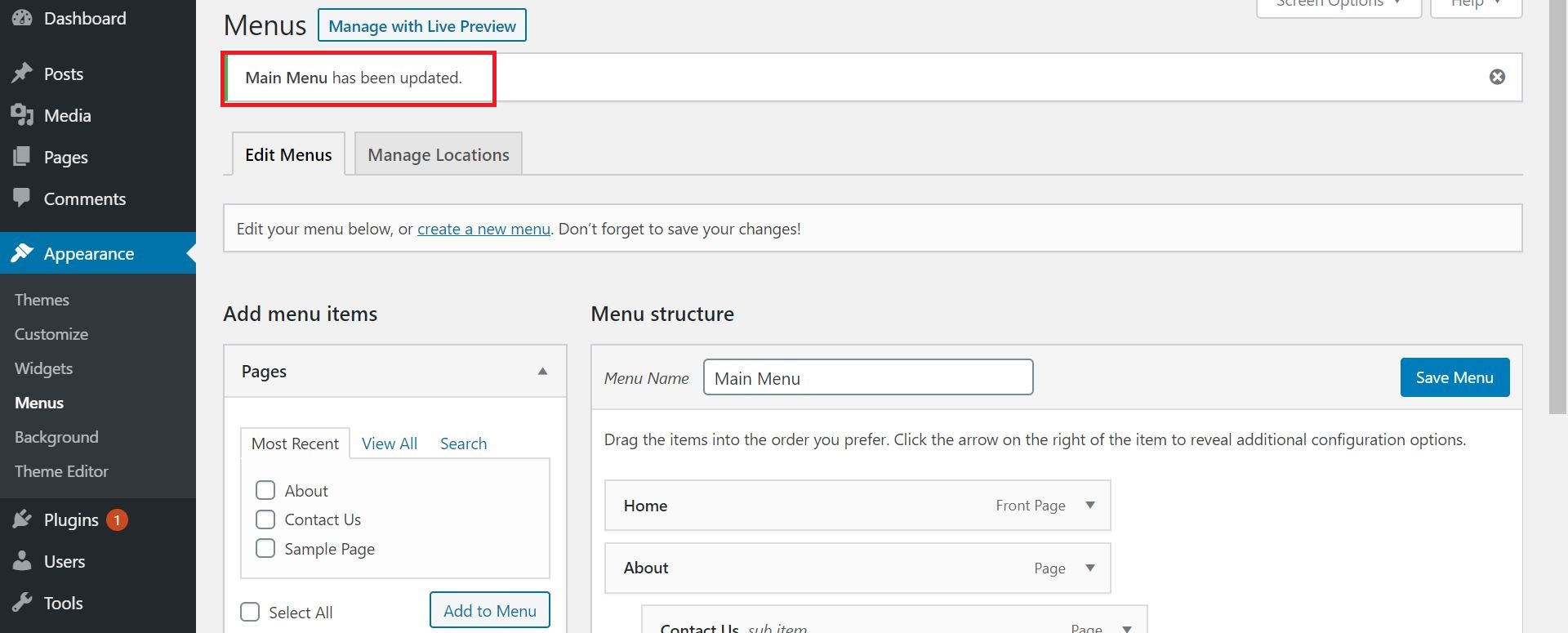
Task: Open Plugins via the plugin icon
Action: tap(23, 519)
